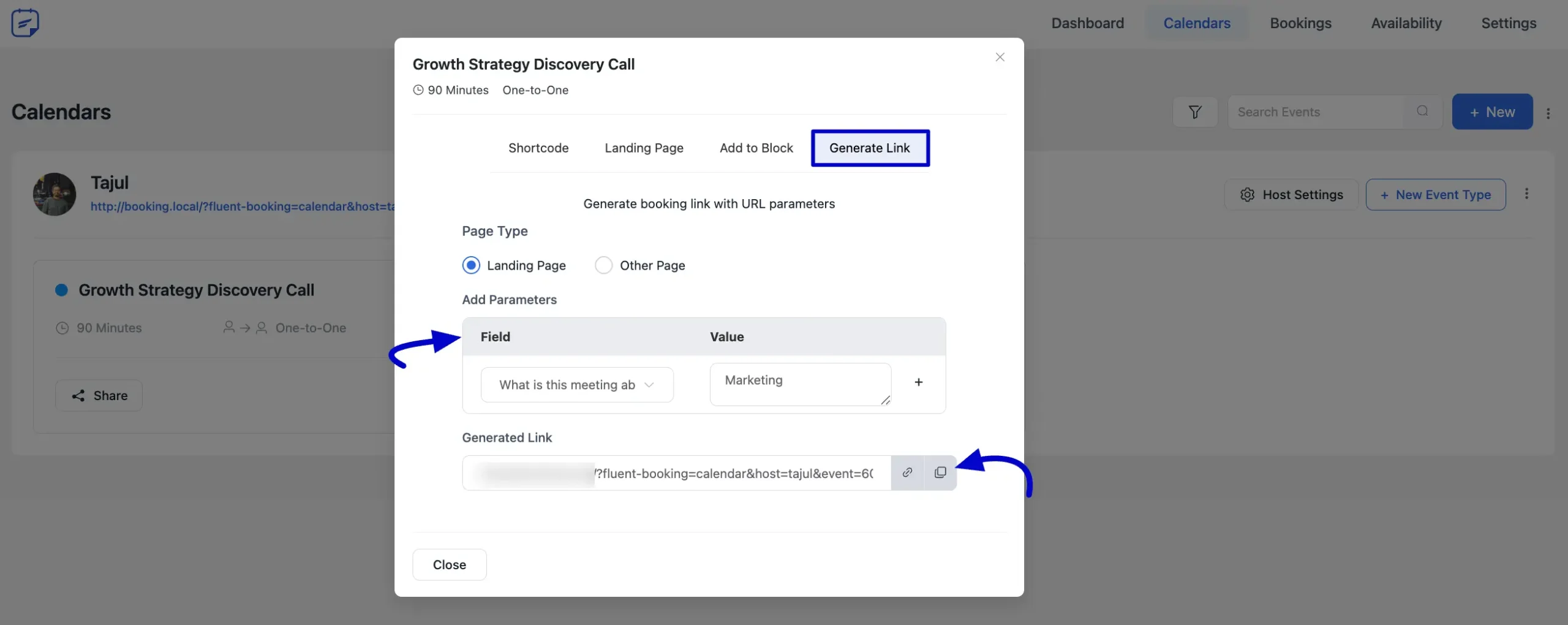Click the search magnifier icon

click(x=1422, y=112)
